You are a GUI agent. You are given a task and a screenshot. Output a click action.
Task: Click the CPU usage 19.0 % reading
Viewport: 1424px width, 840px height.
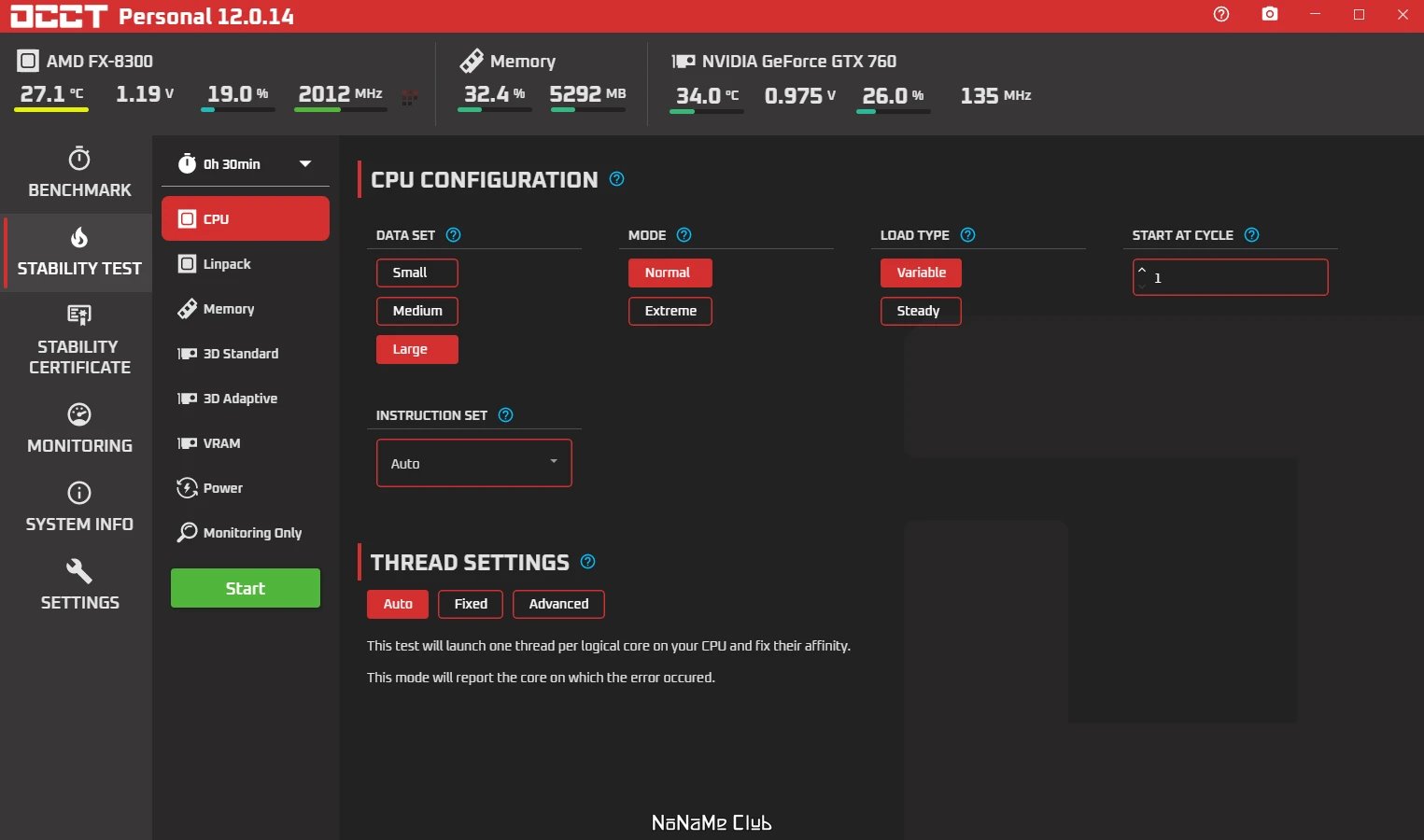click(237, 94)
